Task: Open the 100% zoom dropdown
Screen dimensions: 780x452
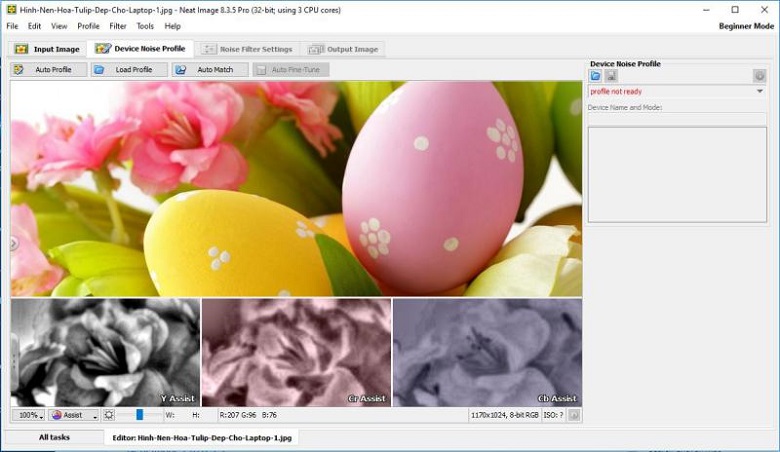Action: coord(28,415)
